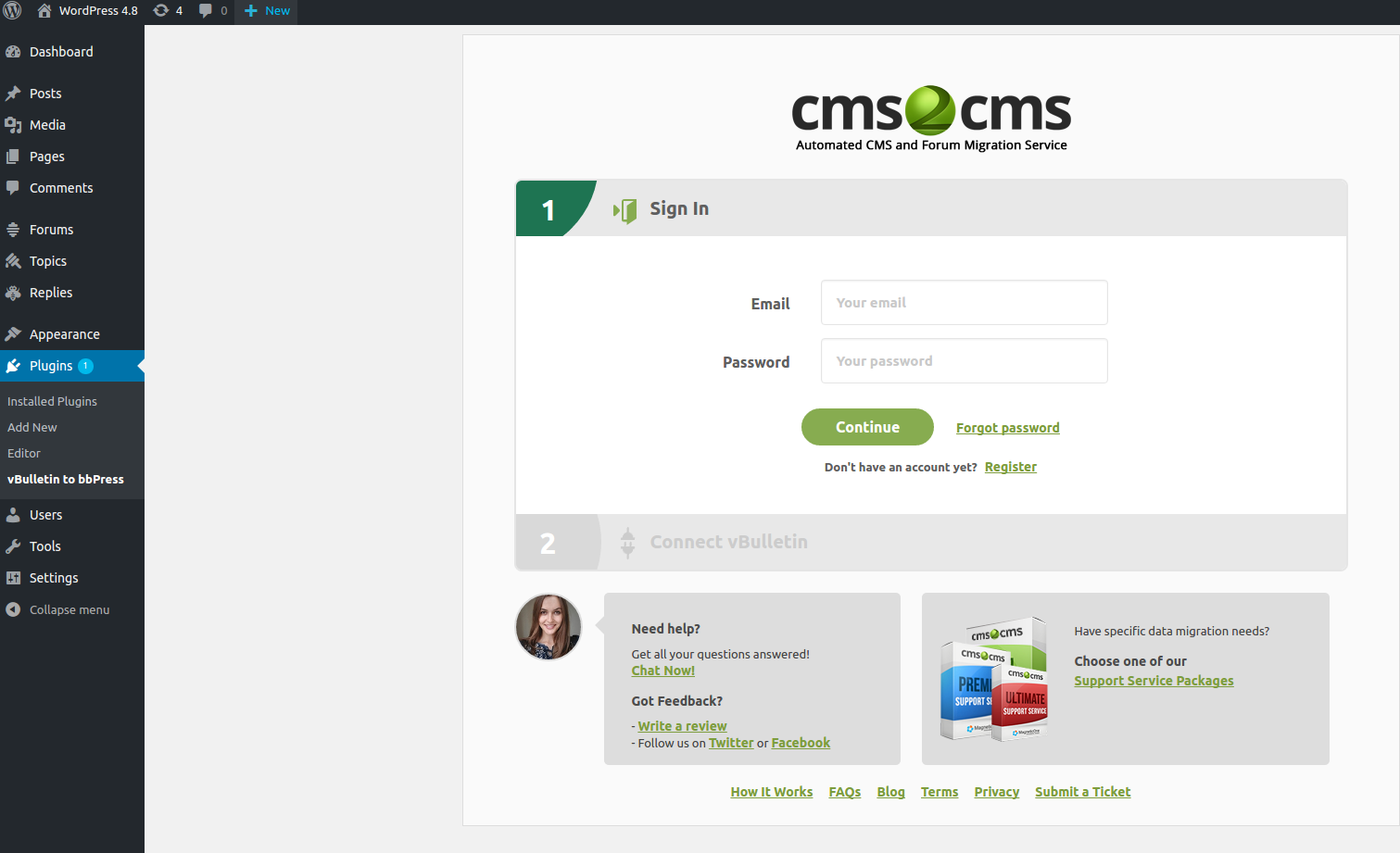The image size is (1400, 853).
Task: Click the Dashboard gauge icon
Action: [x=13, y=52]
